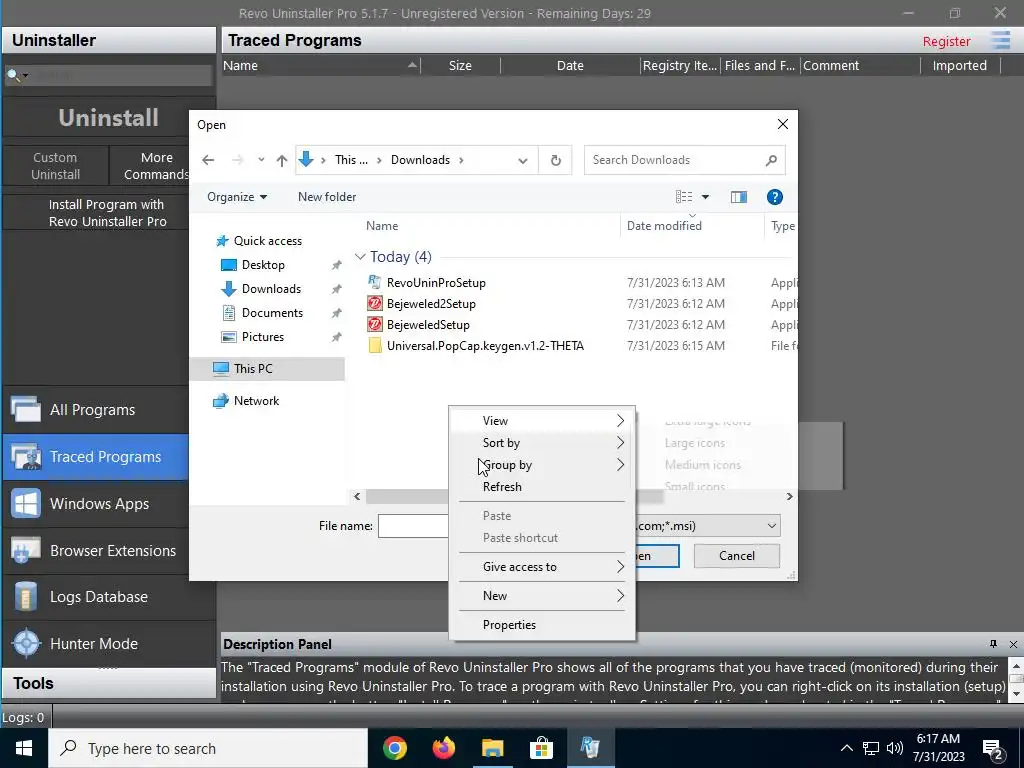Open Chrome from the taskbar
Screen dimensions: 1024x768
click(395, 748)
